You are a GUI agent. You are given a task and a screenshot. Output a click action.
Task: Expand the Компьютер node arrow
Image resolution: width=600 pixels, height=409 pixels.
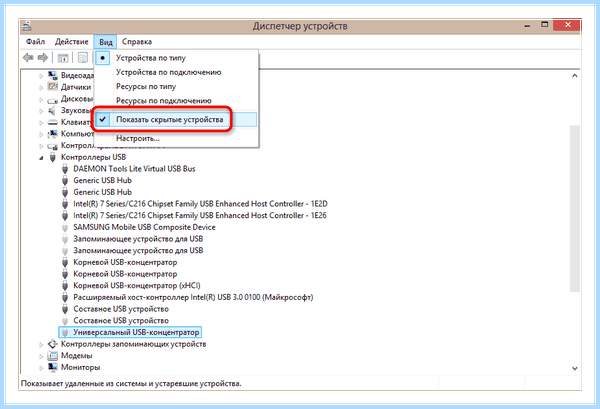[41, 134]
